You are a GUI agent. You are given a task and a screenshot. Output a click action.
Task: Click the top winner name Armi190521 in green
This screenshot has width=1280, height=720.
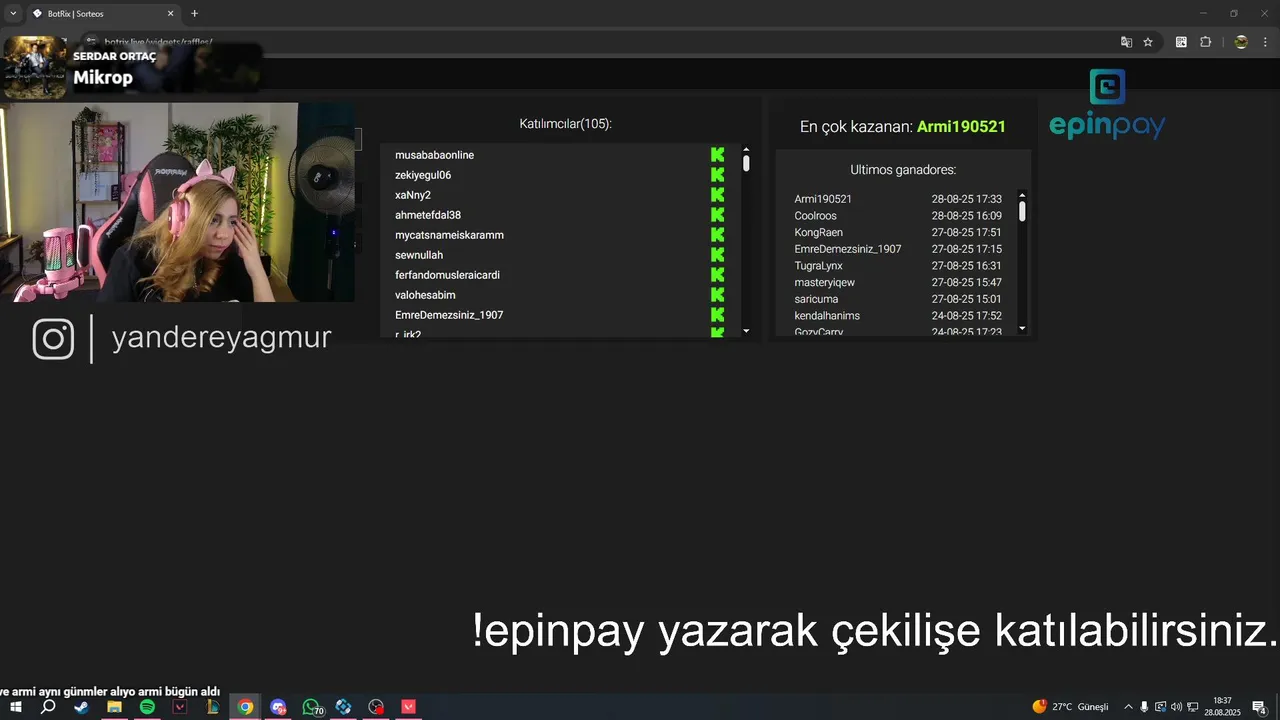pos(961,127)
